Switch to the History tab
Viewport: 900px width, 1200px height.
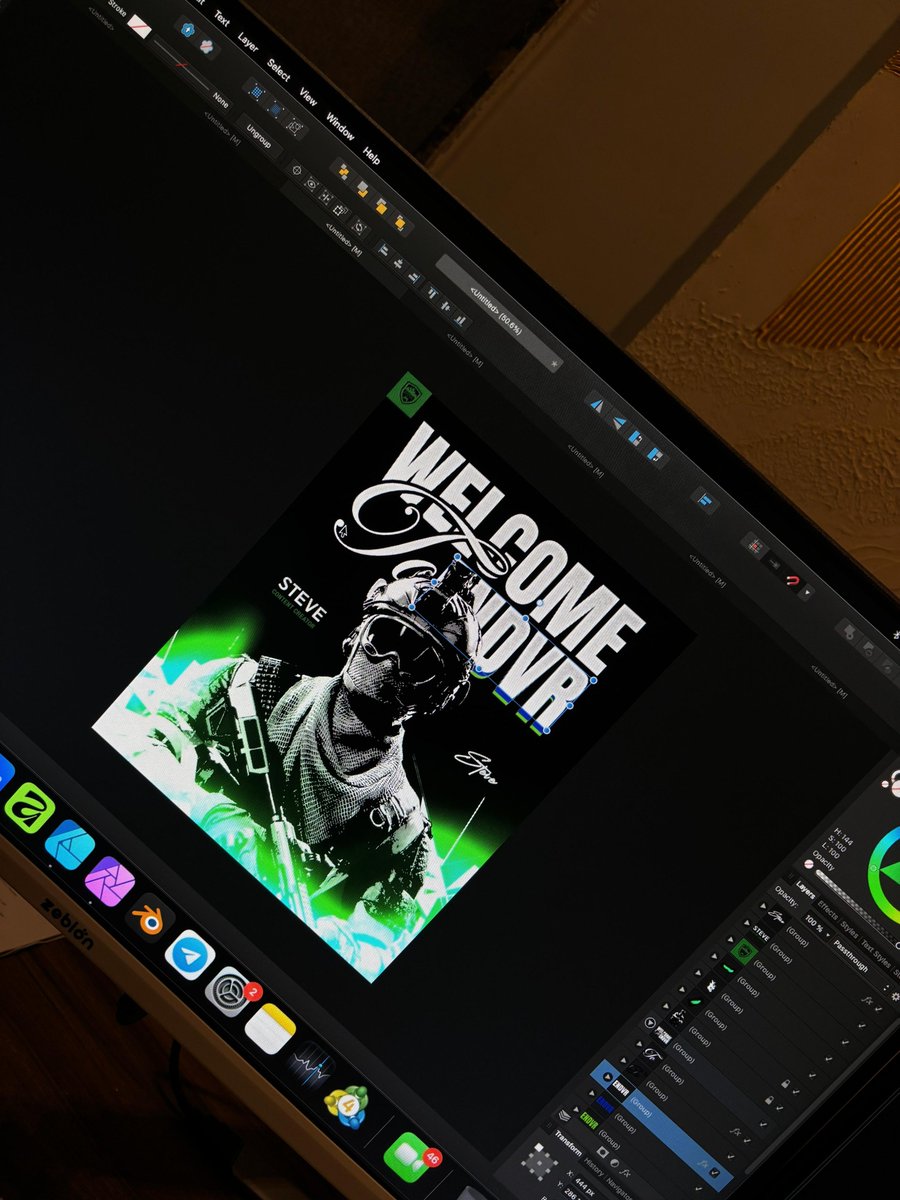(x=593, y=1166)
